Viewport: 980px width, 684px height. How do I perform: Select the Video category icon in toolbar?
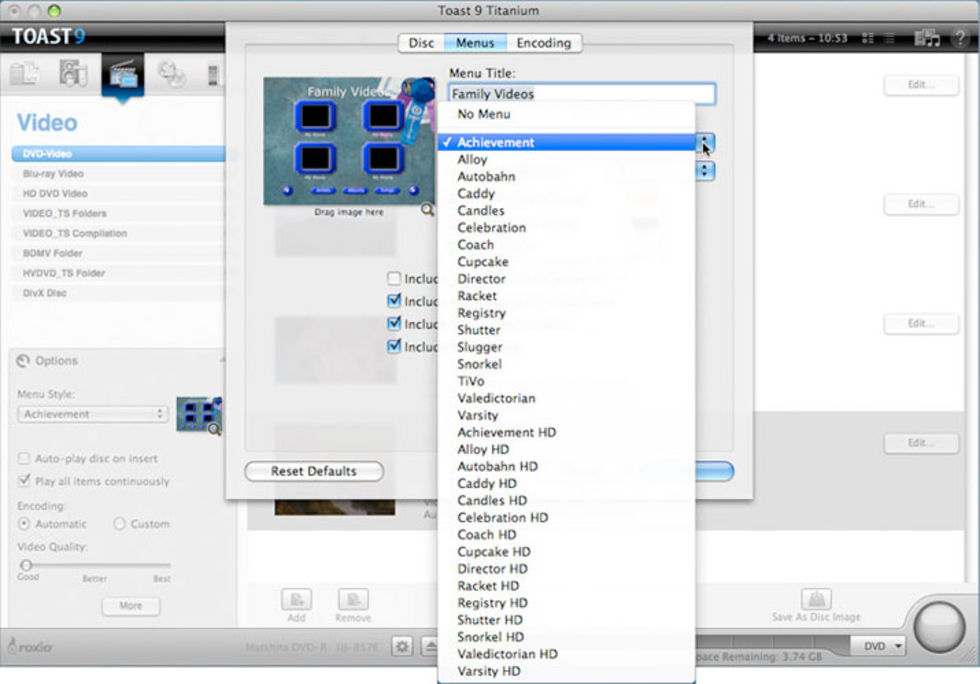(x=123, y=75)
